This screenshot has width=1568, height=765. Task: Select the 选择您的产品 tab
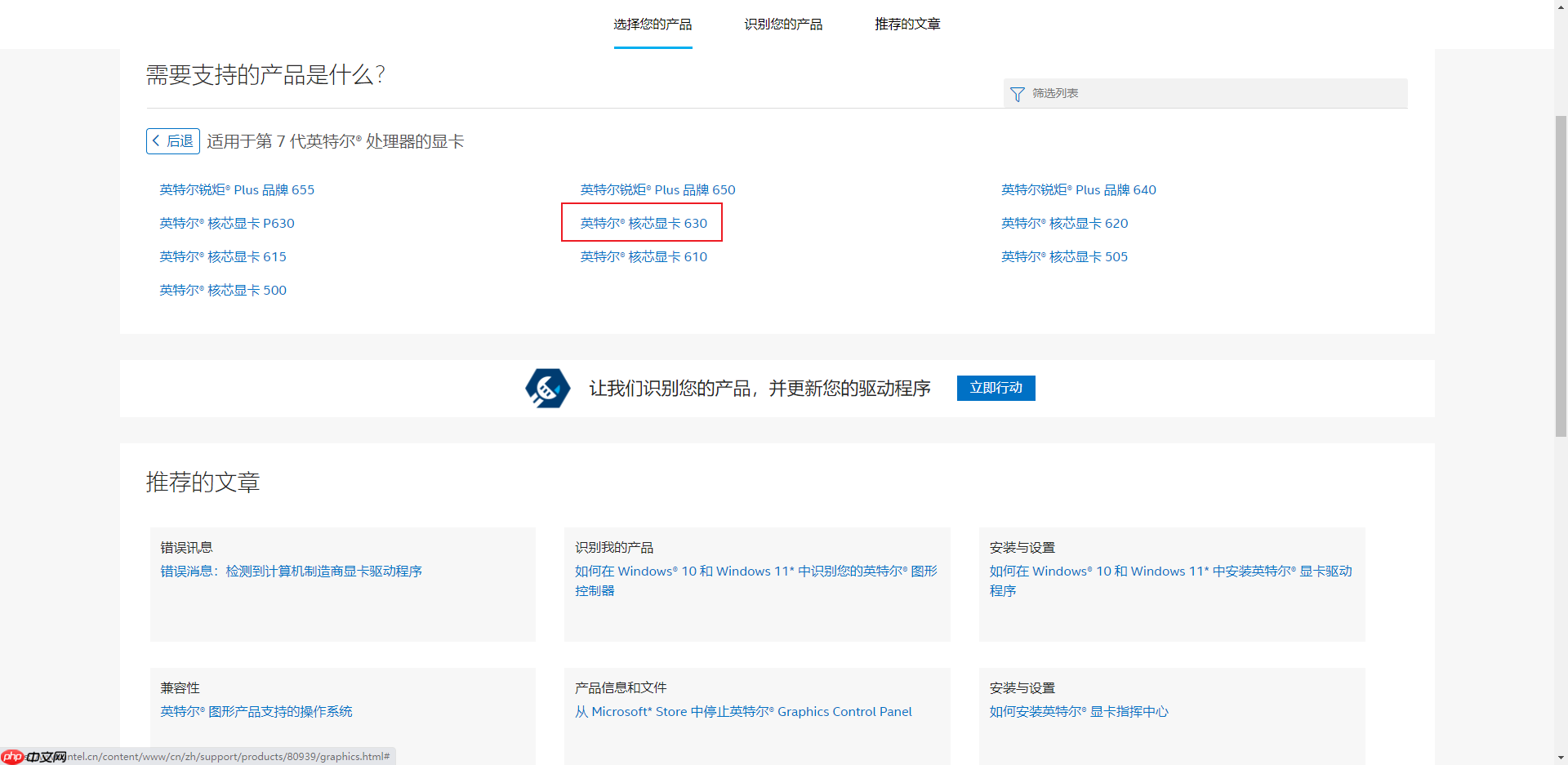(653, 24)
